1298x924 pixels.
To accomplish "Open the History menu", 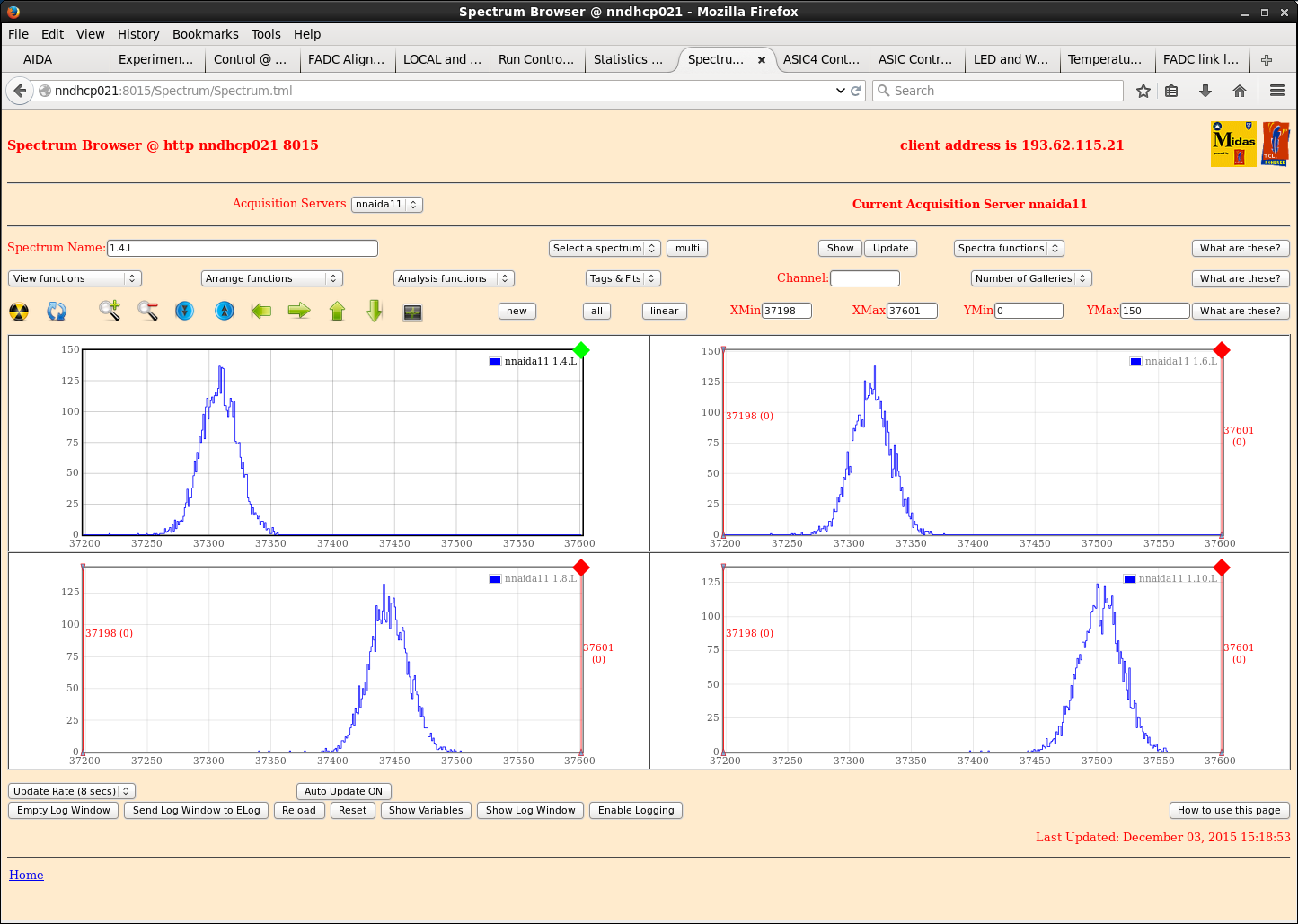I will [138, 34].
